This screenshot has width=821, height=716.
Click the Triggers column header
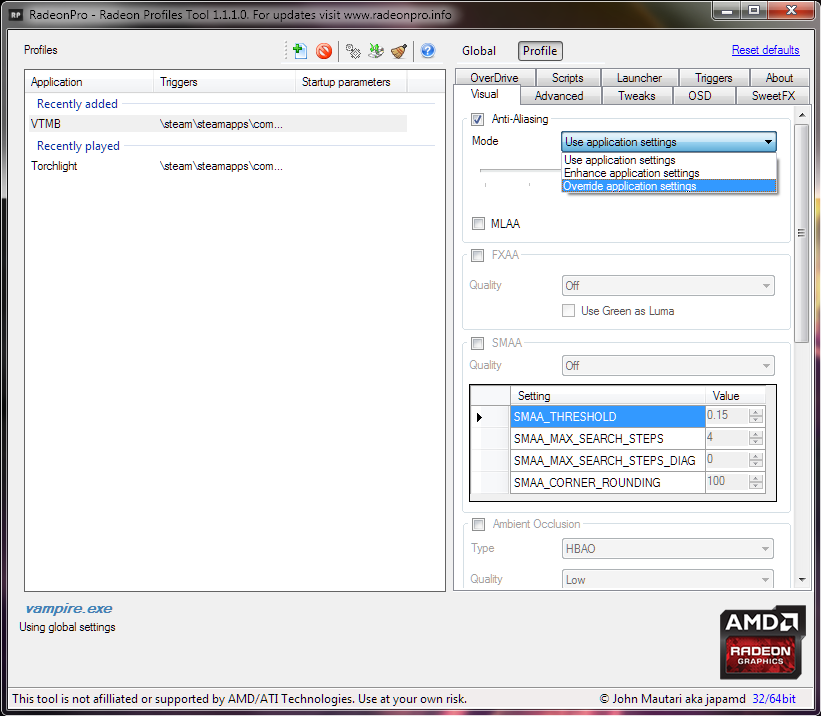[x=225, y=82]
